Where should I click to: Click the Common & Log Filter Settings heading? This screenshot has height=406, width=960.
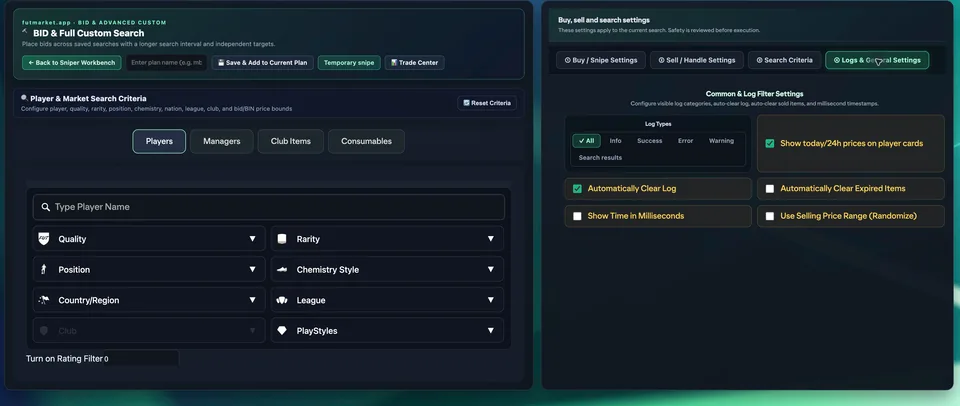click(x=754, y=94)
